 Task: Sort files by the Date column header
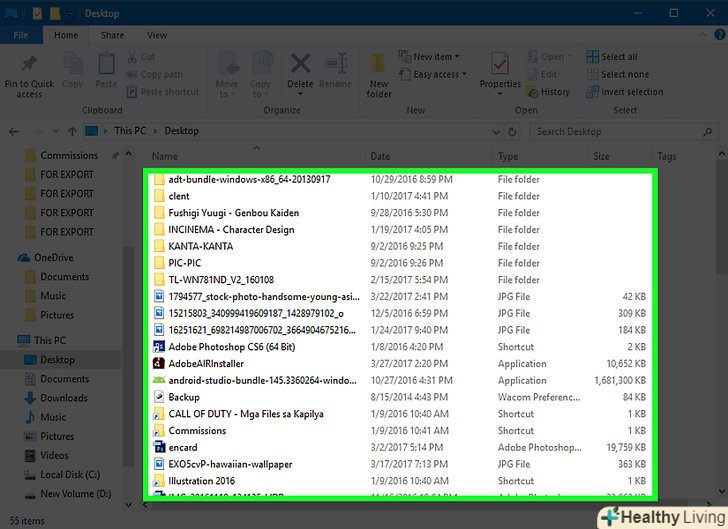pyautogui.click(x=380, y=156)
